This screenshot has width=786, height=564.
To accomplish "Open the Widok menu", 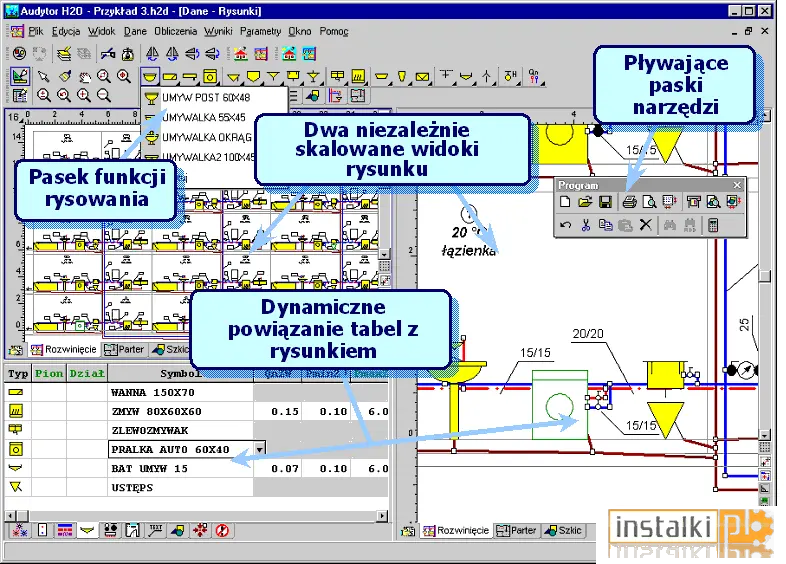I will point(102,31).
